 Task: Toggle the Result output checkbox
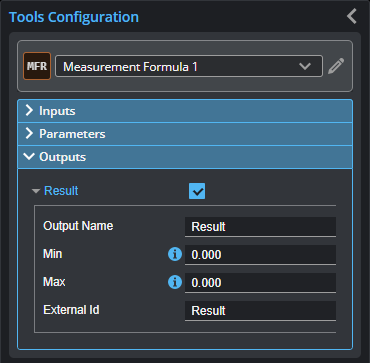pos(197,191)
